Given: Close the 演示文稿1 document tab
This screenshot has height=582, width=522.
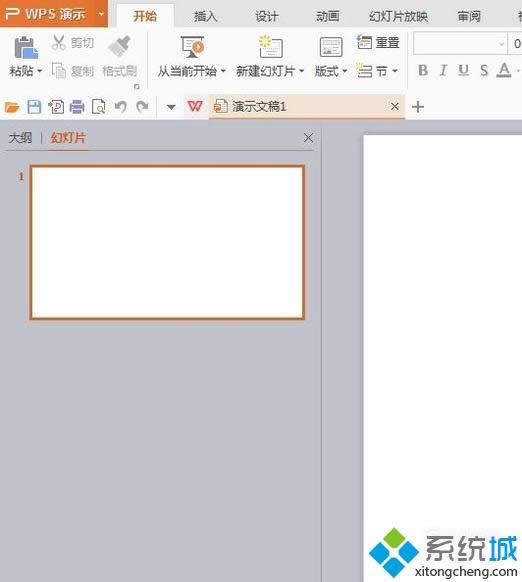Looking at the screenshot, I should point(395,107).
